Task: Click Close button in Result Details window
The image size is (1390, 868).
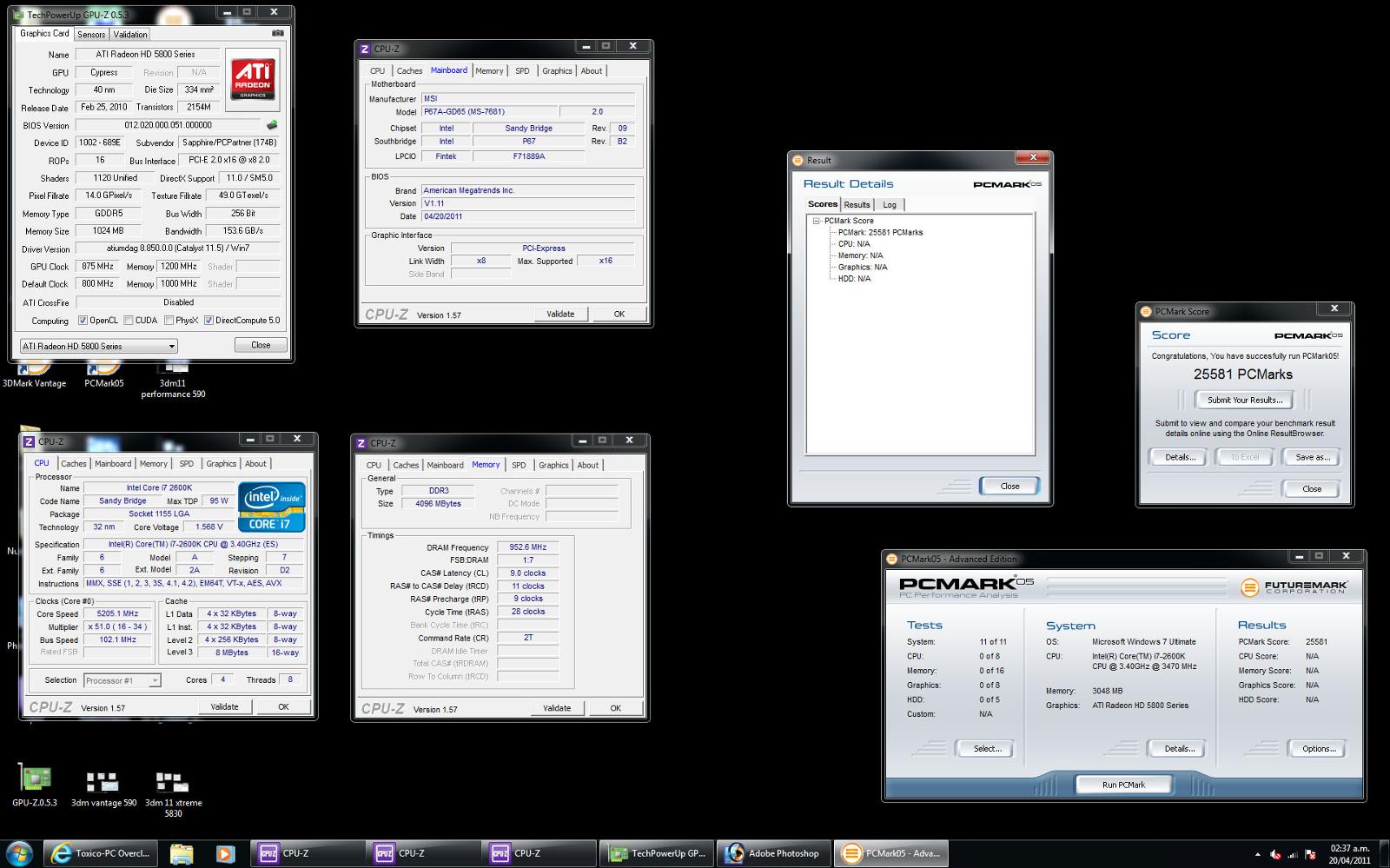Action: click(x=1009, y=486)
